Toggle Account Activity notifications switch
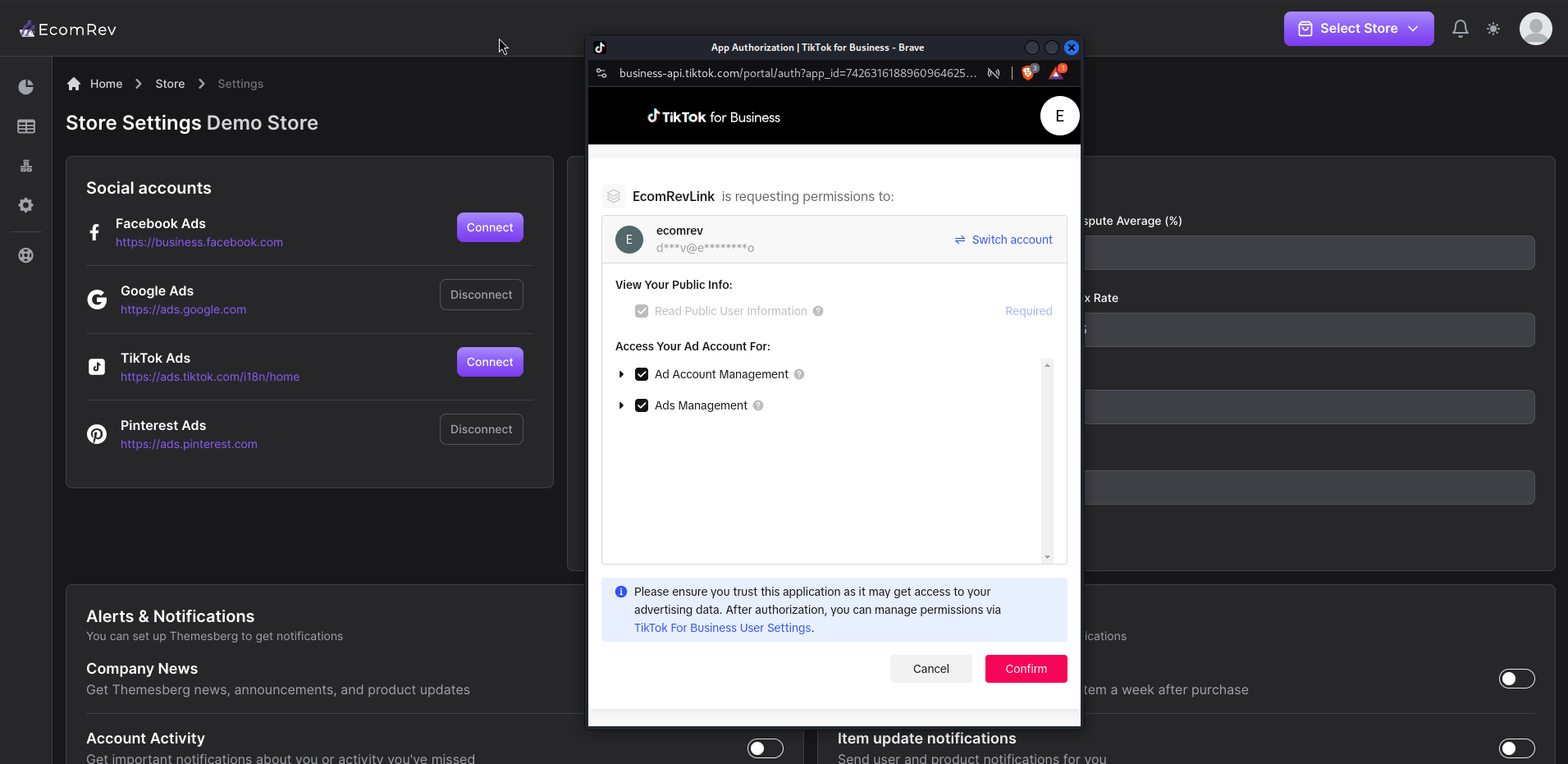This screenshot has width=1568, height=764. pyautogui.click(x=766, y=748)
